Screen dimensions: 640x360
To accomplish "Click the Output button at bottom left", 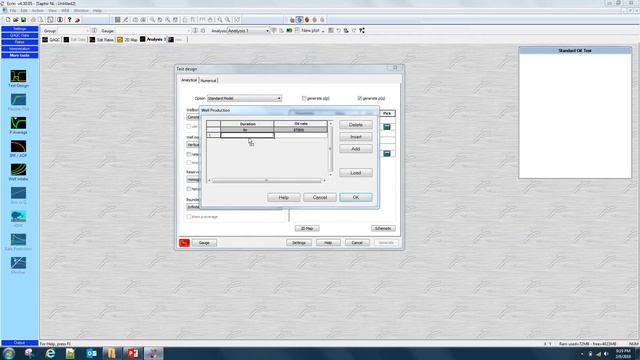I will click(20, 343).
